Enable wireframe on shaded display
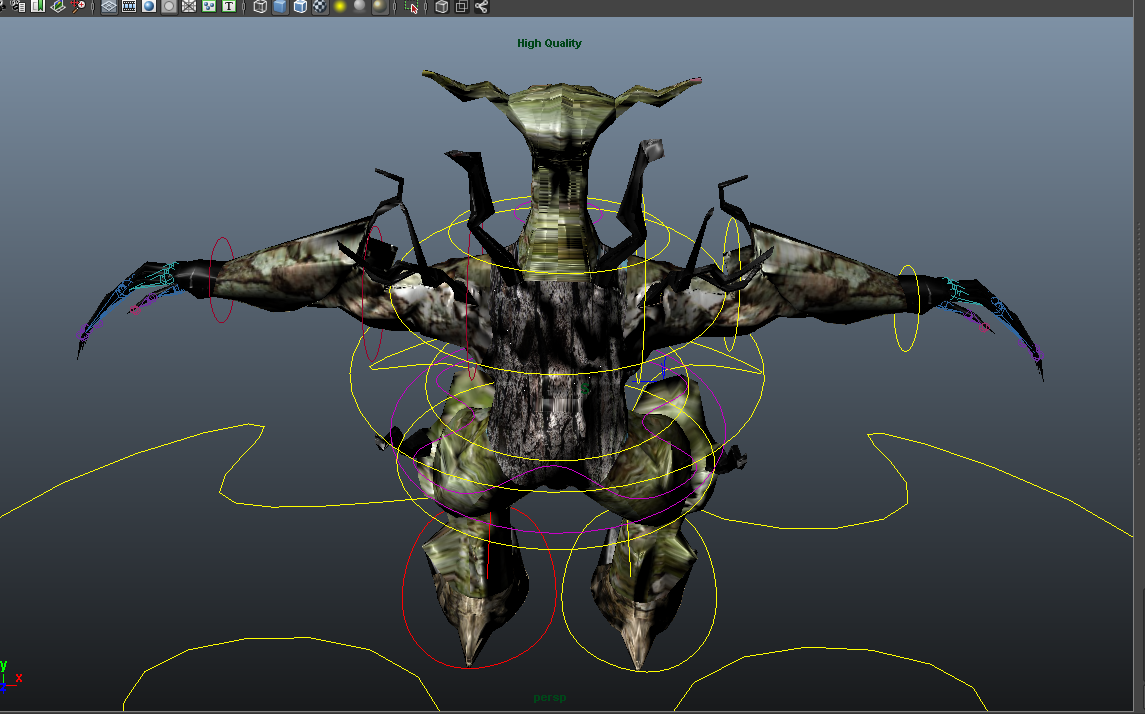Image resolution: width=1145 pixels, height=714 pixels. coord(300,6)
